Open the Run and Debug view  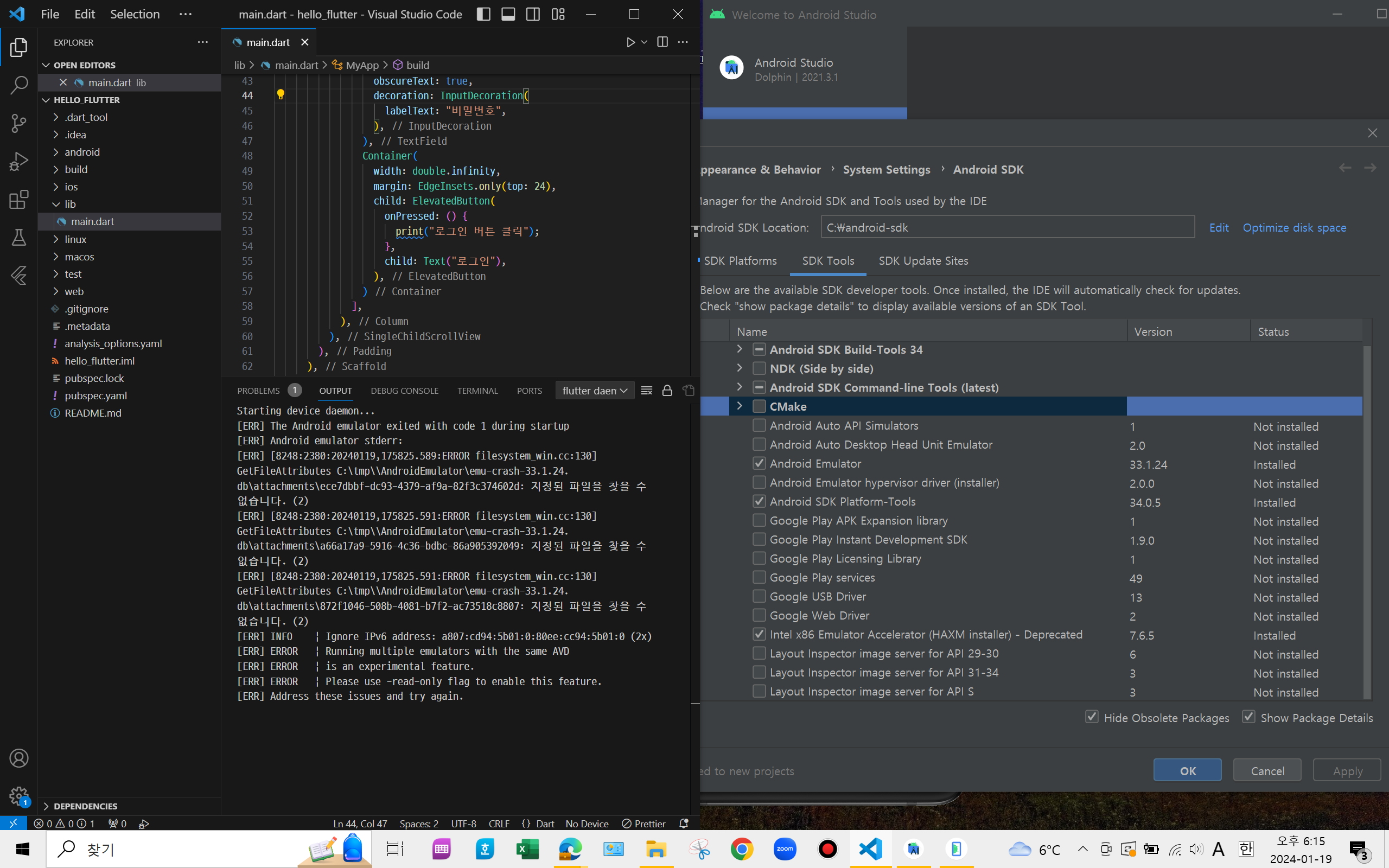(18, 161)
